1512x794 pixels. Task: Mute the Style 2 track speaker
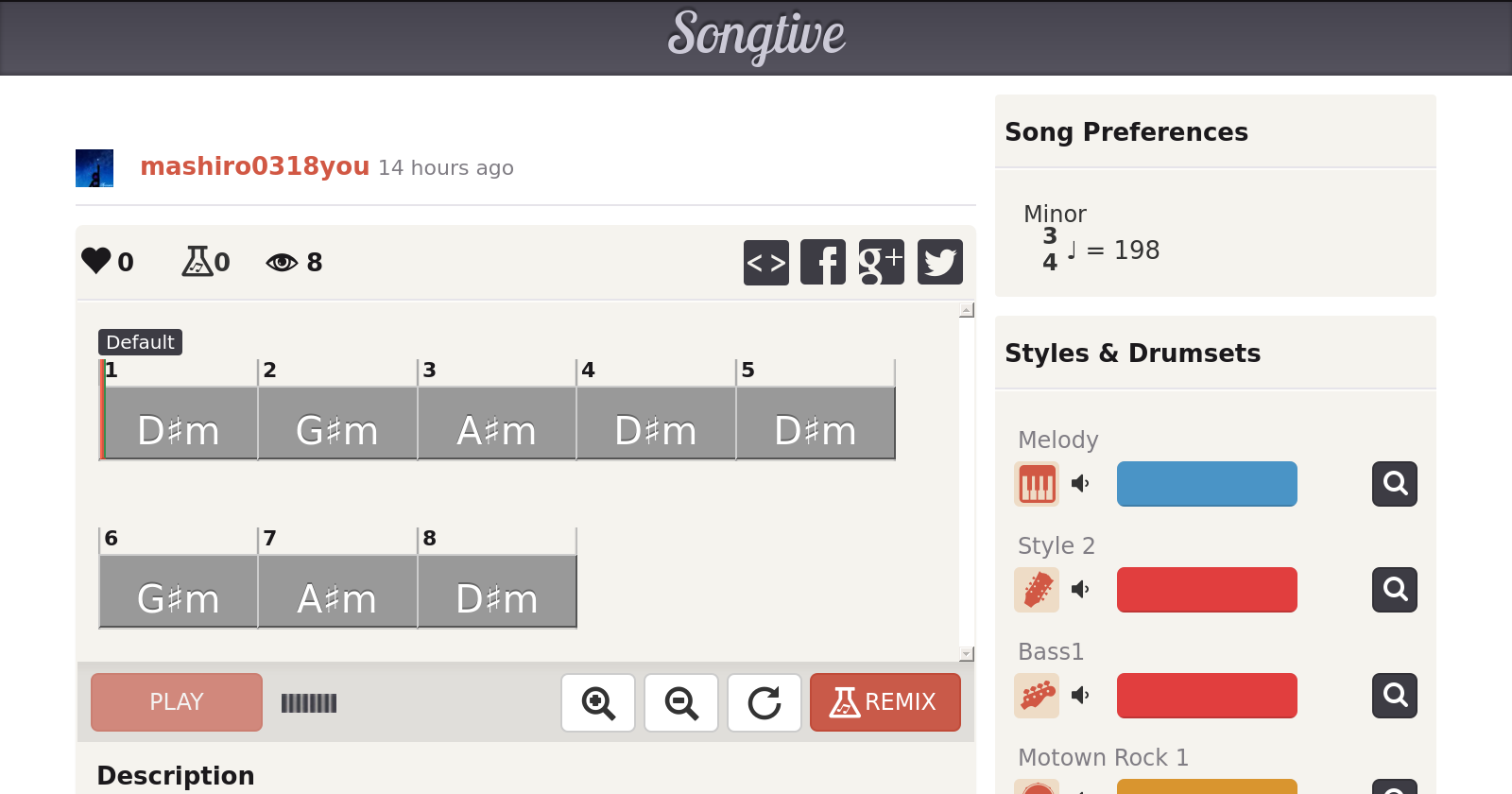tap(1080, 590)
